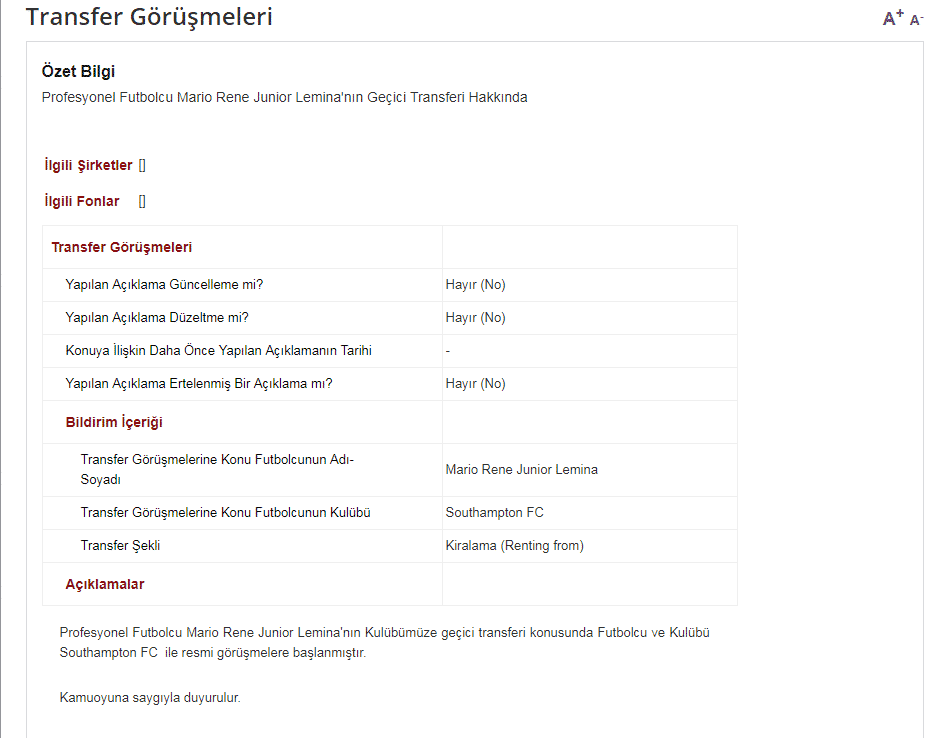The image size is (925, 738).
Task: Select the İlgili Şirketler label
Action: point(88,165)
